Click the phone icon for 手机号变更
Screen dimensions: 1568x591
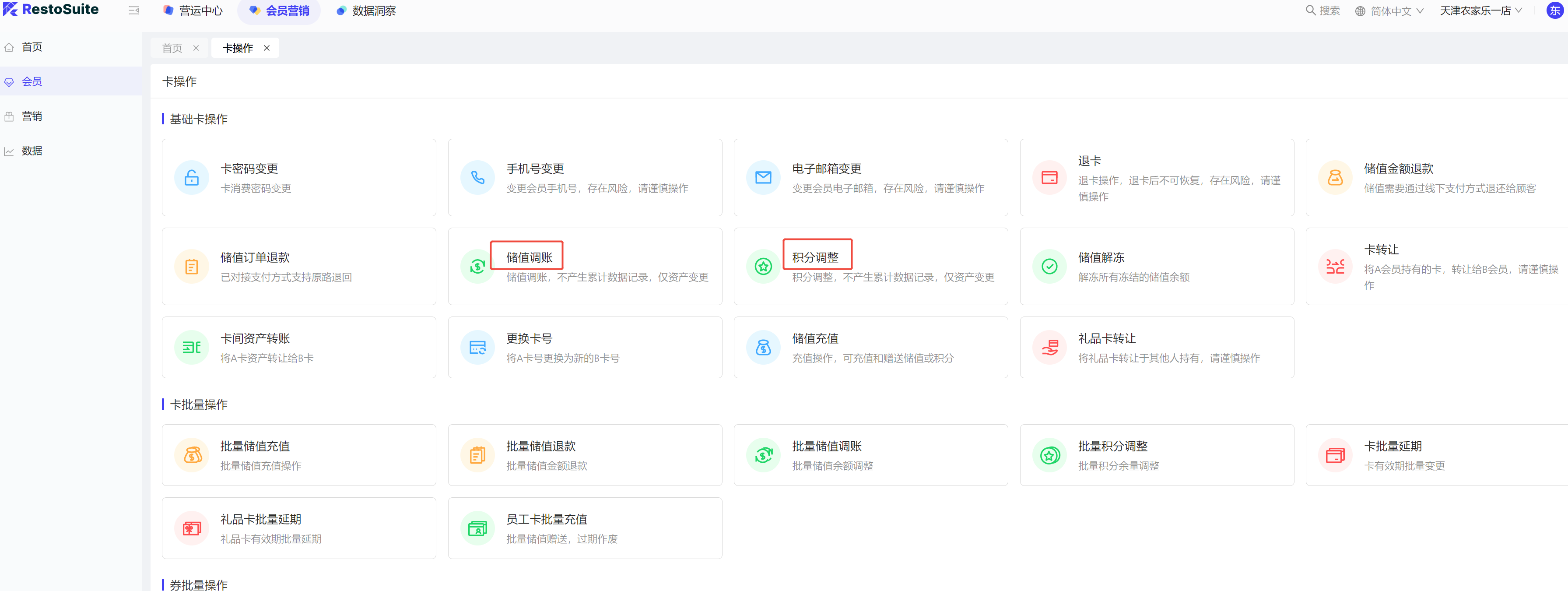[477, 178]
